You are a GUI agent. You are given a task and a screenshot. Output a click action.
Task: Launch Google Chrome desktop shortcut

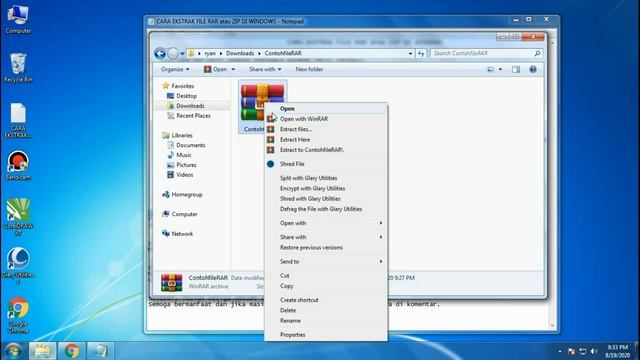coord(18,315)
